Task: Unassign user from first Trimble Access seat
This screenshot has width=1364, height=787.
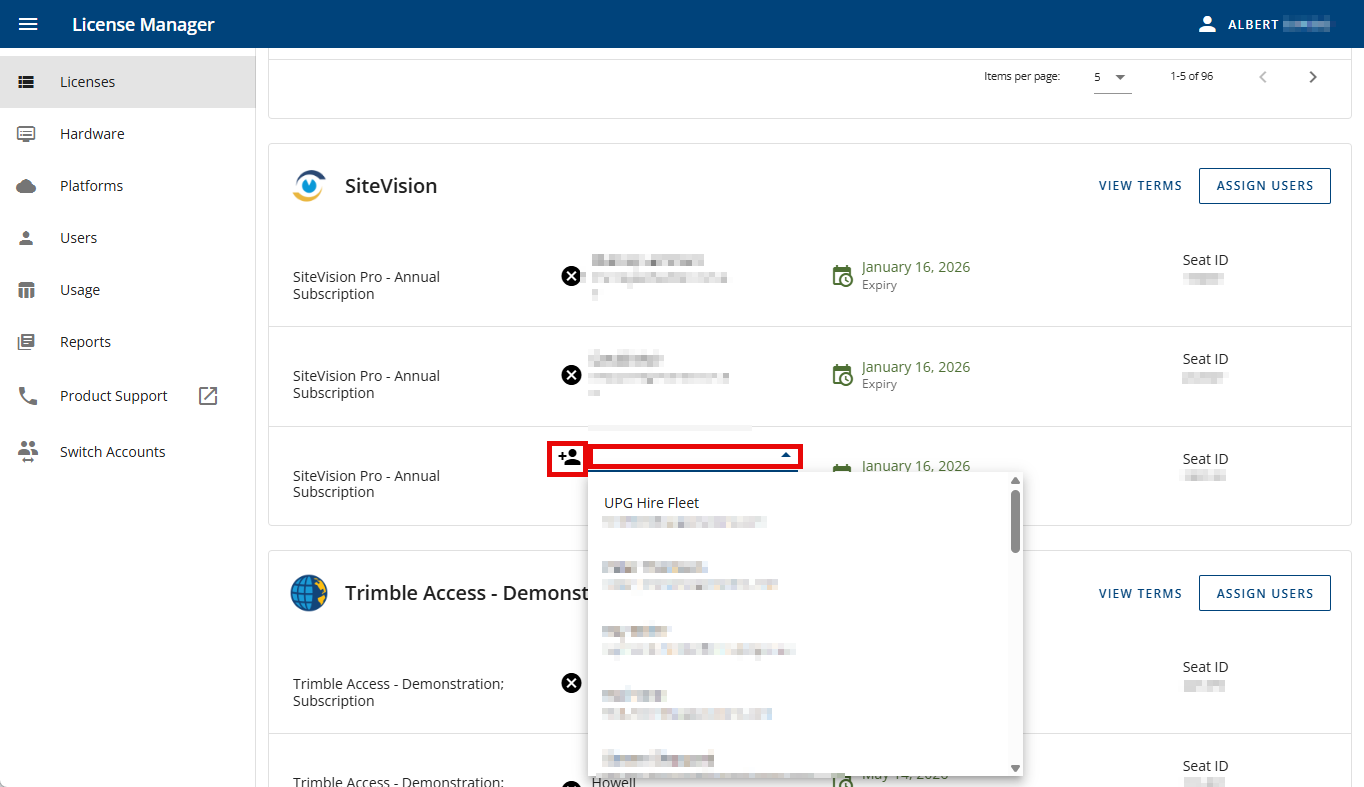Action: [571, 683]
